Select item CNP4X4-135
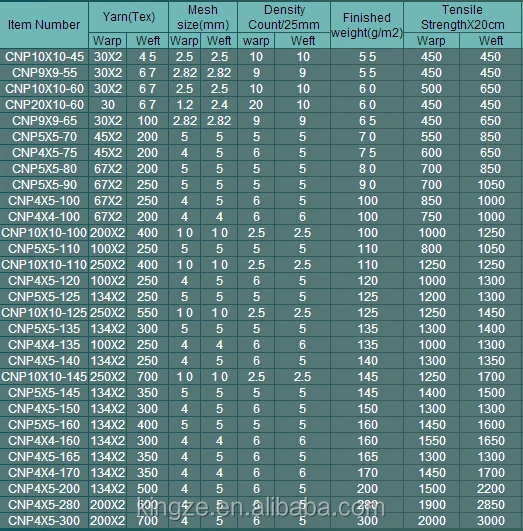This screenshot has width=523, height=531. pos(44,345)
